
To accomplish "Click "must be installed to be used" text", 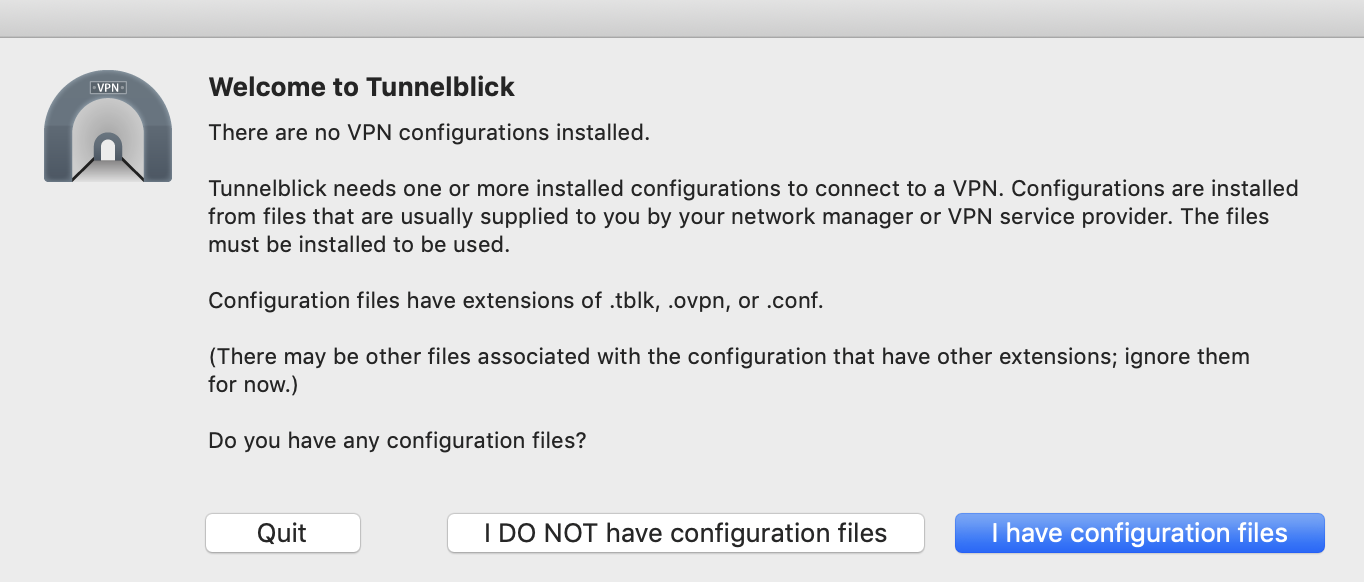I will coord(359,244).
